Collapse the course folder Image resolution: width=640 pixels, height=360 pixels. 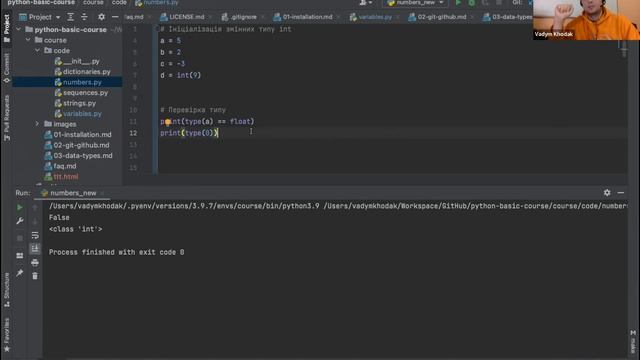tap(28, 40)
